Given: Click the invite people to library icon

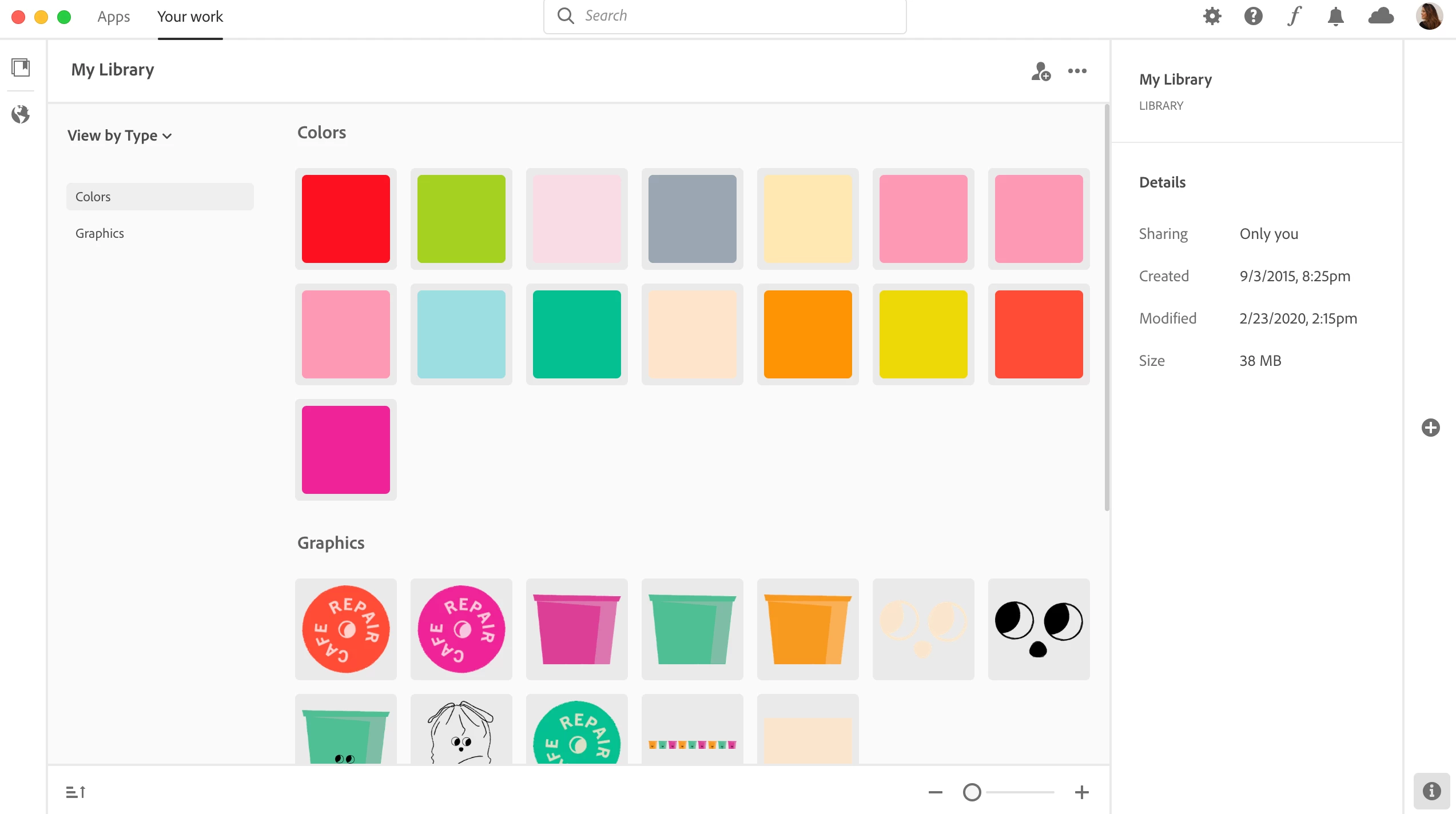Looking at the screenshot, I should coord(1041,71).
